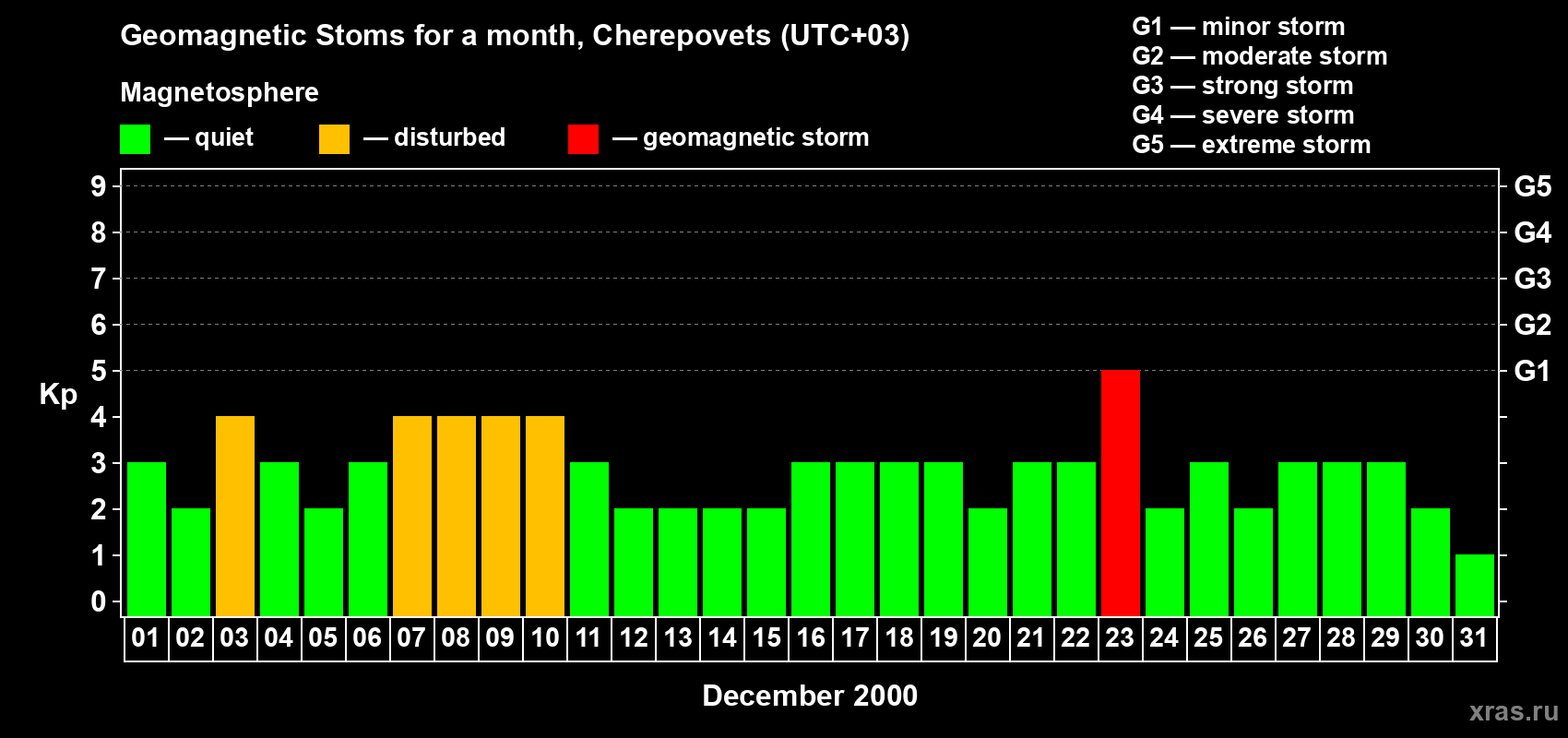Click the orange disturbed legend swatch
This screenshot has width=1568, height=738.
[x=334, y=139]
